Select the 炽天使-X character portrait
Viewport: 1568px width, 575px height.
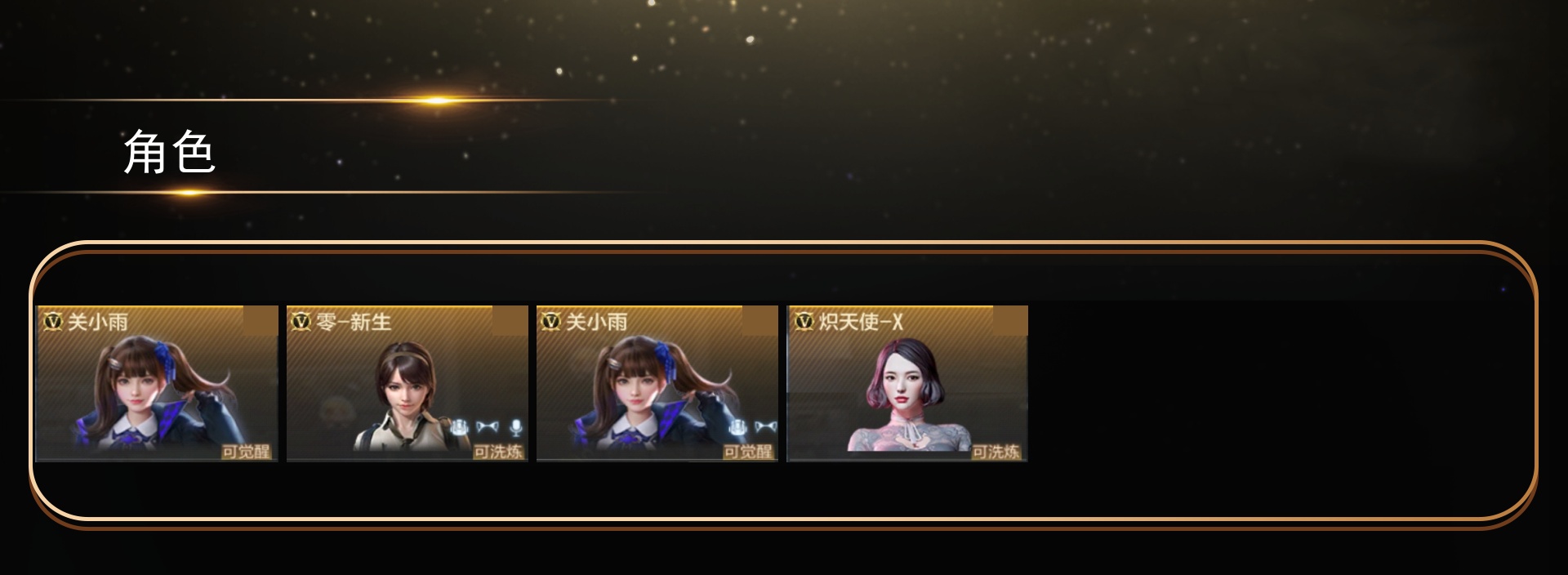(x=906, y=384)
